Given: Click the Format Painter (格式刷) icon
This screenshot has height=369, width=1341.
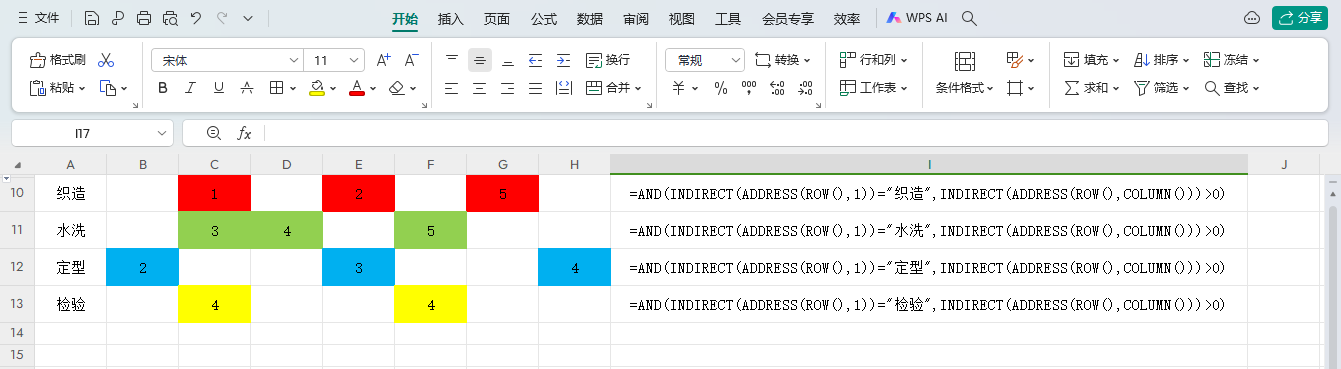Looking at the screenshot, I should click(x=38, y=60).
